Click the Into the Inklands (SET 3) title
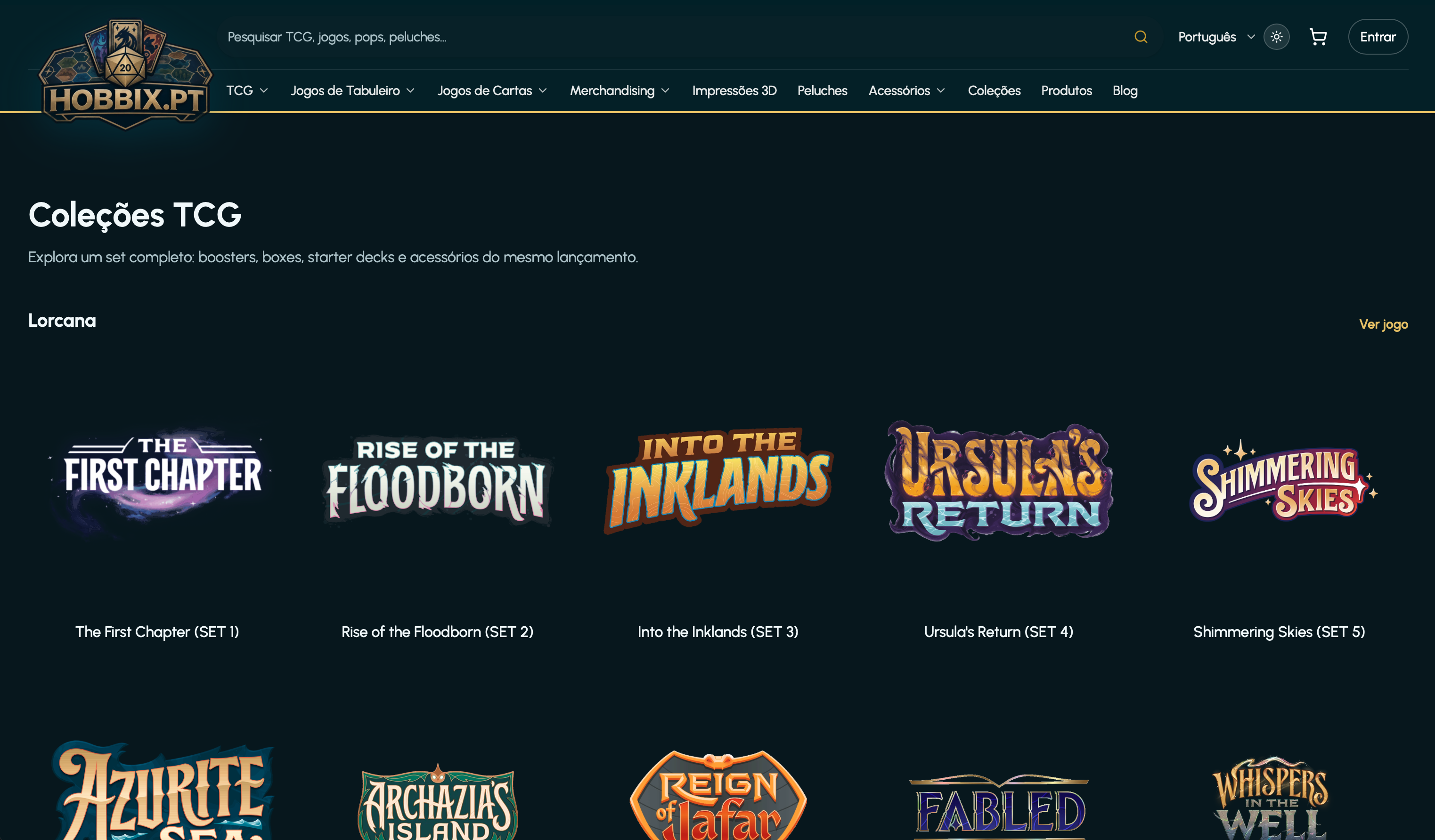The height and width of the screenshot is (840, 1435). click(x=717, y=632)
